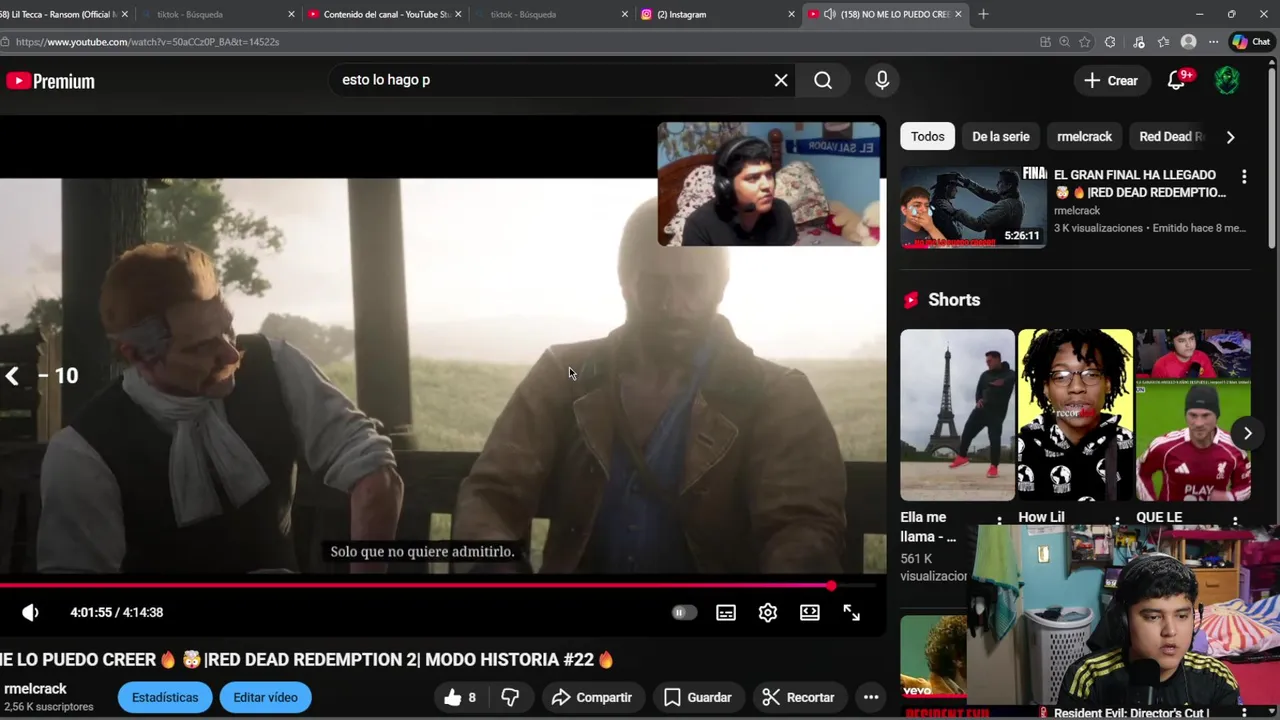
Task: Open the account avatar menu
Action: point(1227,81)
